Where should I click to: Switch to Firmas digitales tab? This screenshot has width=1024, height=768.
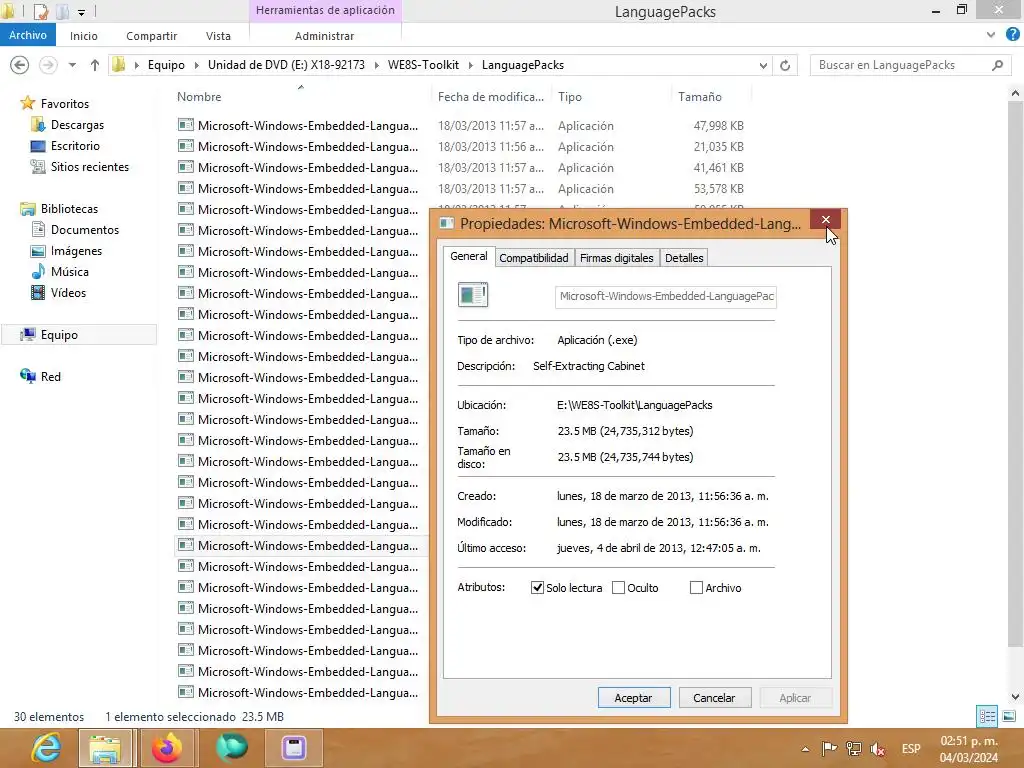pos(616,258)
